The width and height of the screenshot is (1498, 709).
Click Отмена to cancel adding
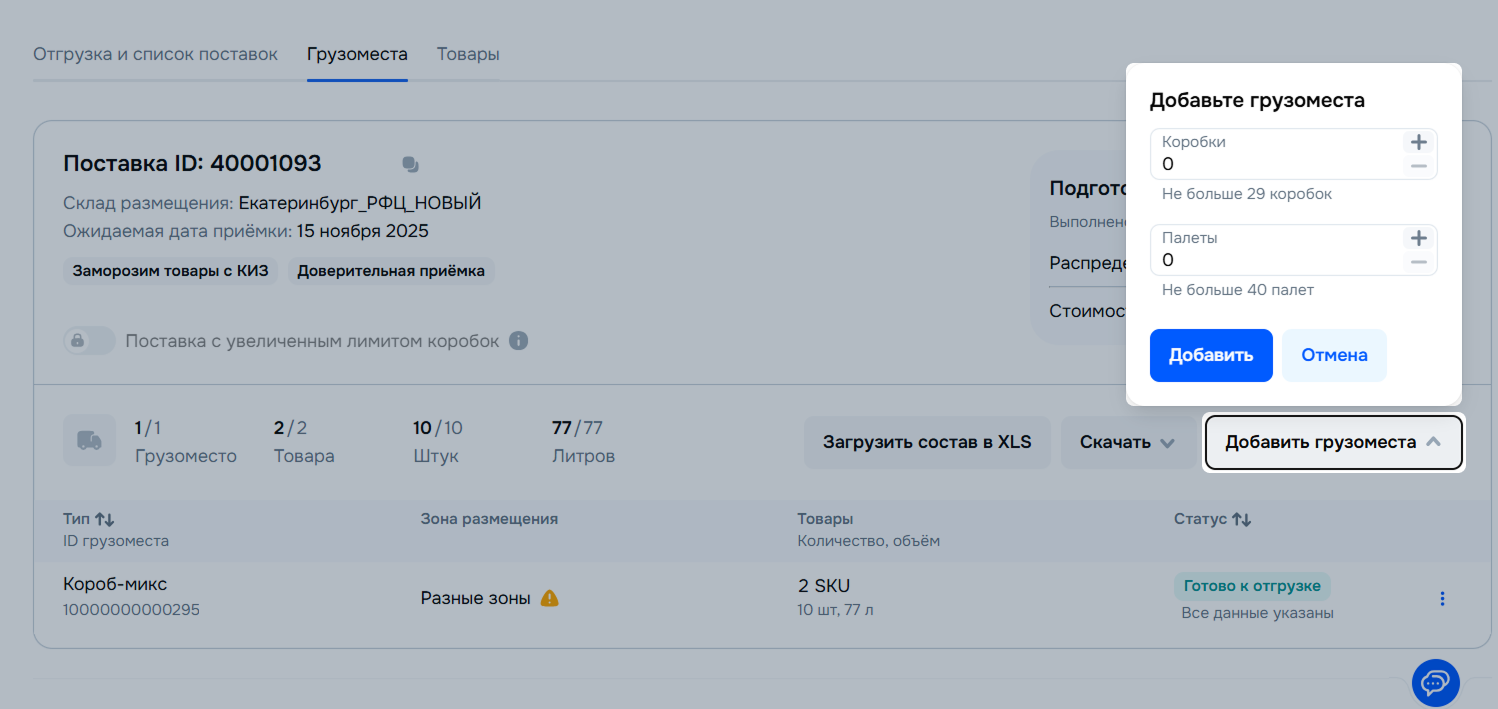pos(1334,355)
